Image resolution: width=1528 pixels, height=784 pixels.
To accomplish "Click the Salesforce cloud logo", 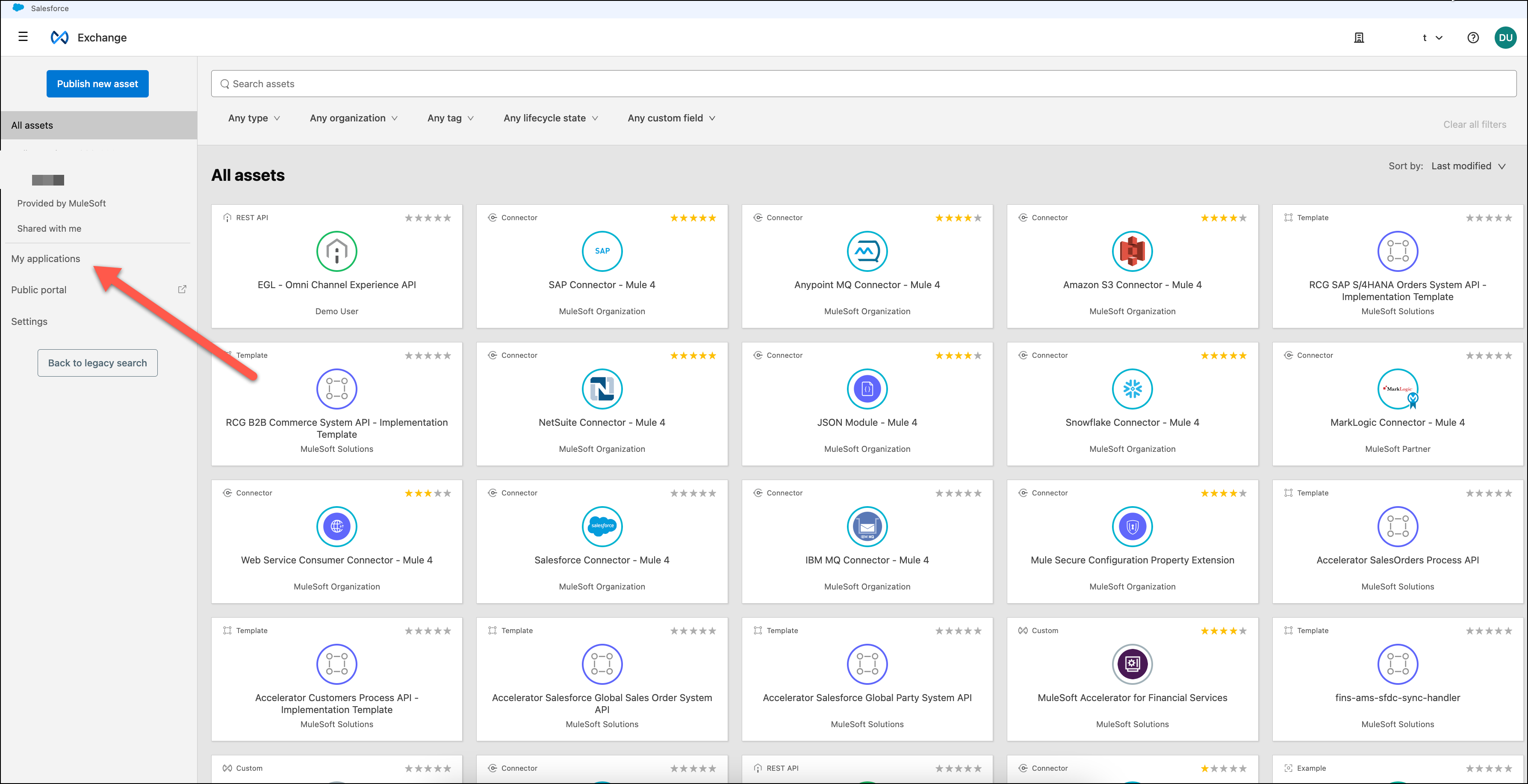I will 18,8.
